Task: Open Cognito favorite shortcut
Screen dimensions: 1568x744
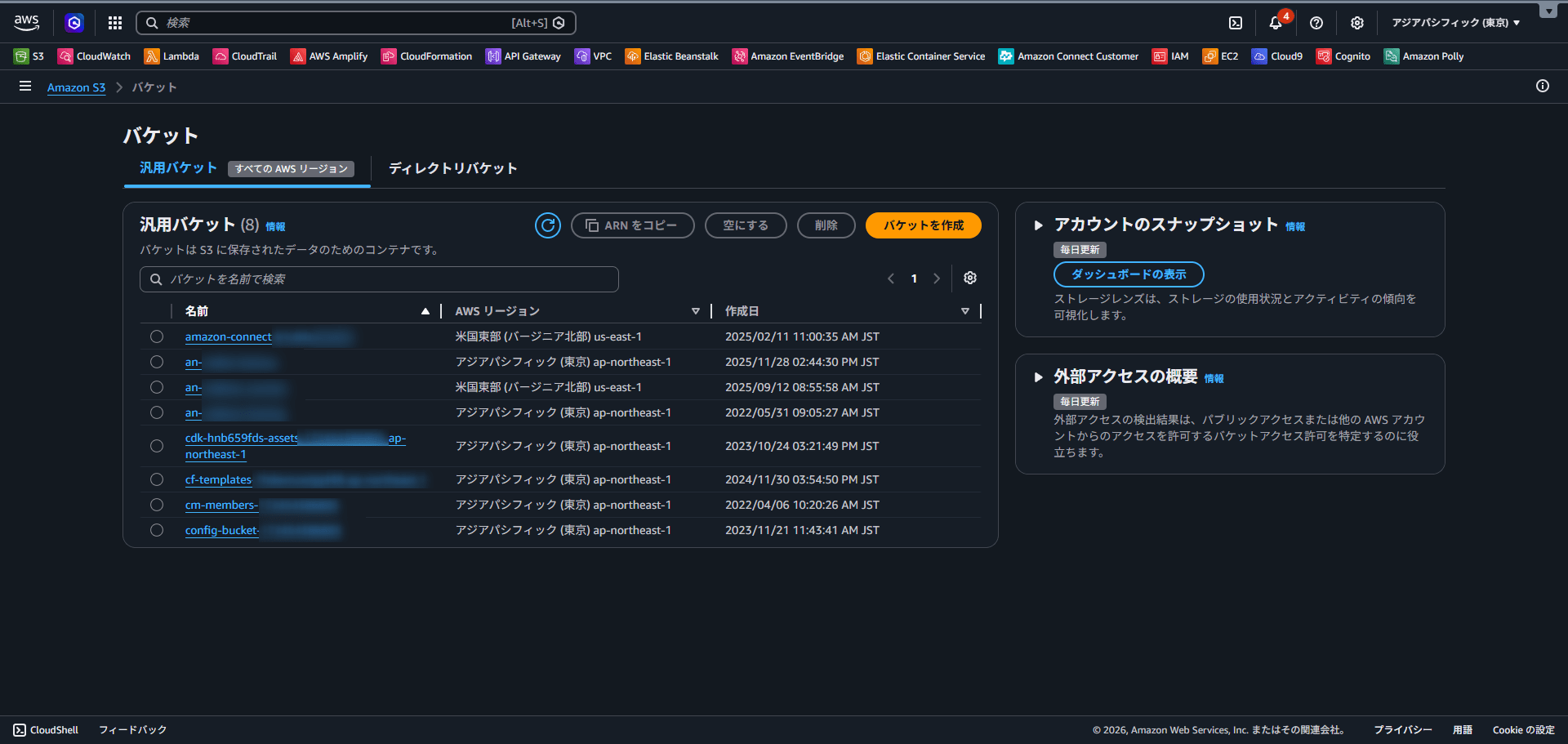Action: [1343, 56]
